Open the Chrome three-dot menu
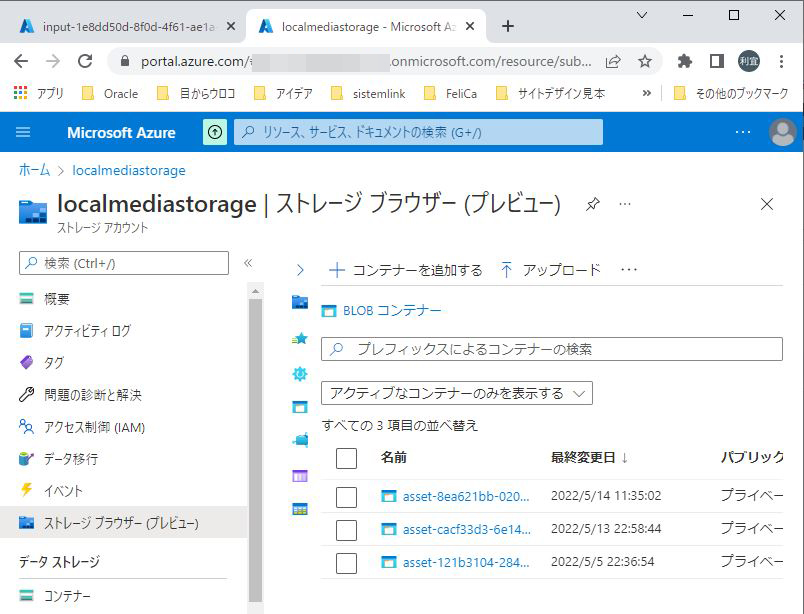Viewport: 804px width, 614px height. pyautogui.click(x=781, y=62)
